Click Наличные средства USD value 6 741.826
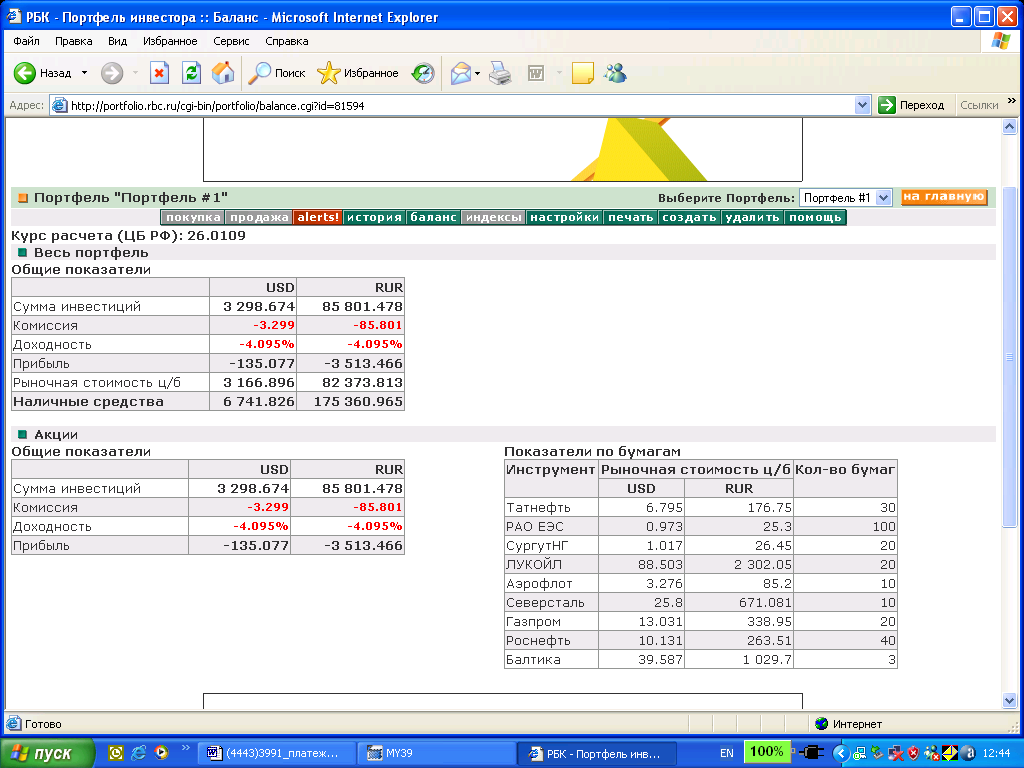1024x768 pixels. 259,402
